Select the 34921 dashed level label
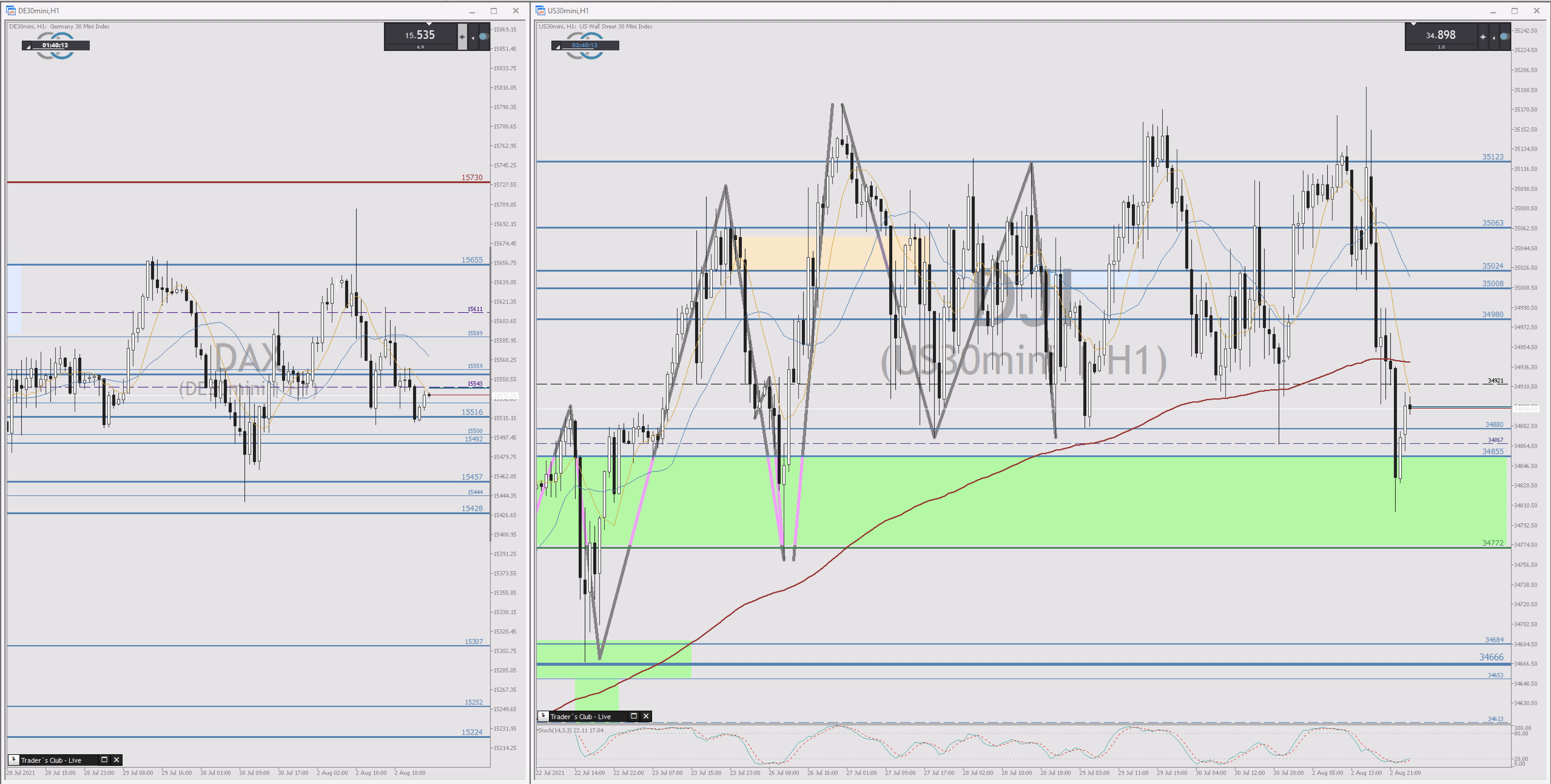This screenshot has height=784, width=1551. (x=1495, y=380)
